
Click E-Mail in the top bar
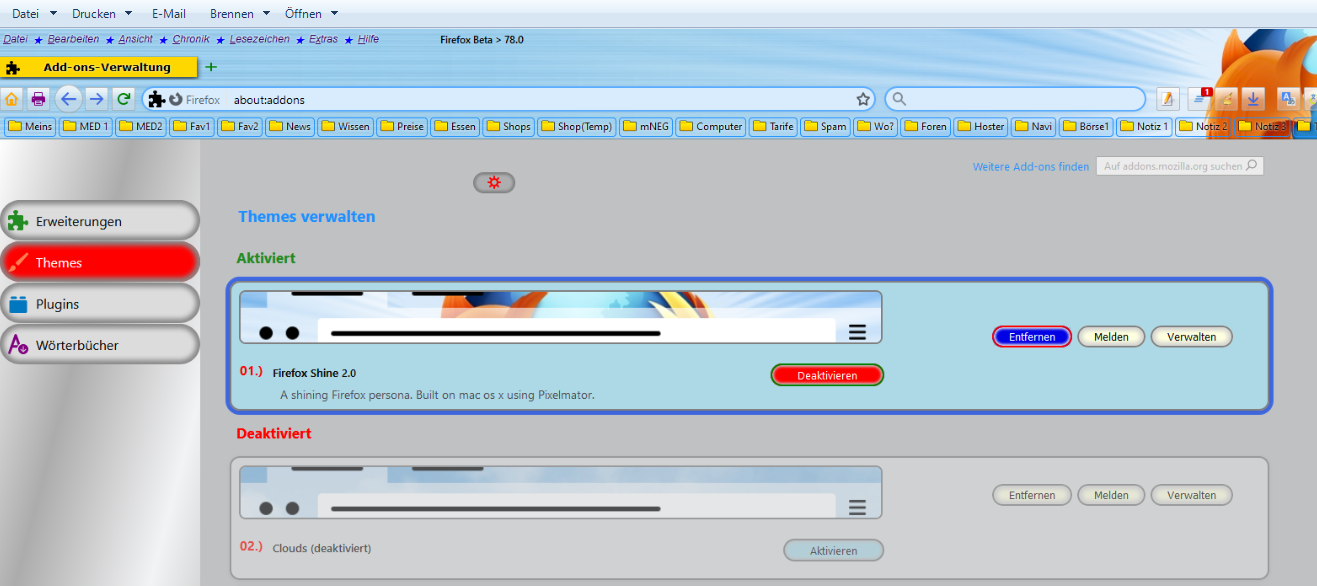pos(169,14)
